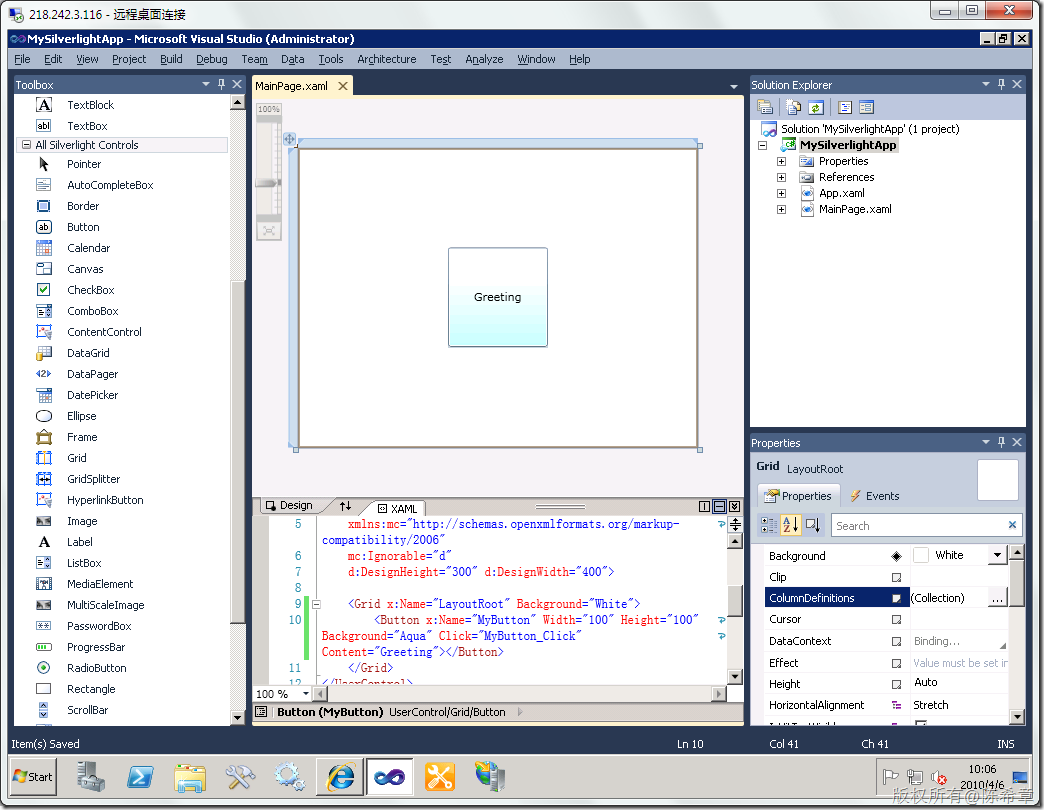
Task: Toggle the Cursor property marker square
Action: coord(896,620)
